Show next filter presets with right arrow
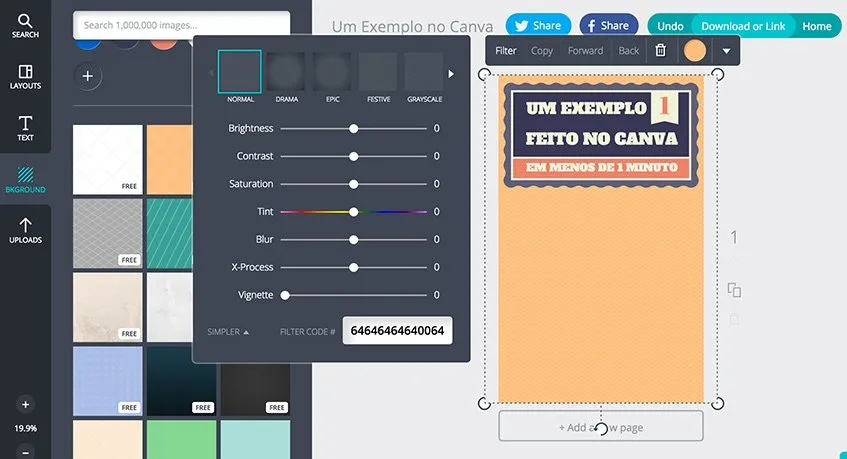847x459 pixels. [x=451, y=74]
